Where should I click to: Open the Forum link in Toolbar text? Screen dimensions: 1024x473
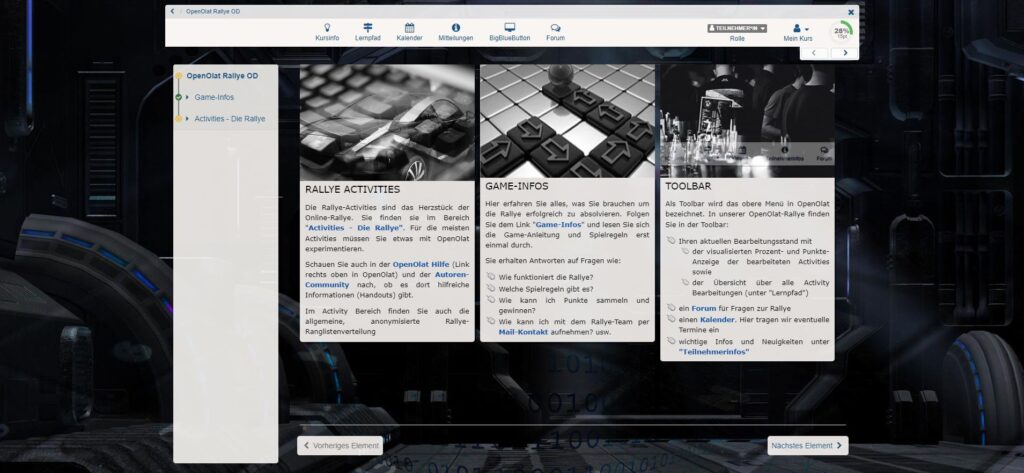click(704, 308)
